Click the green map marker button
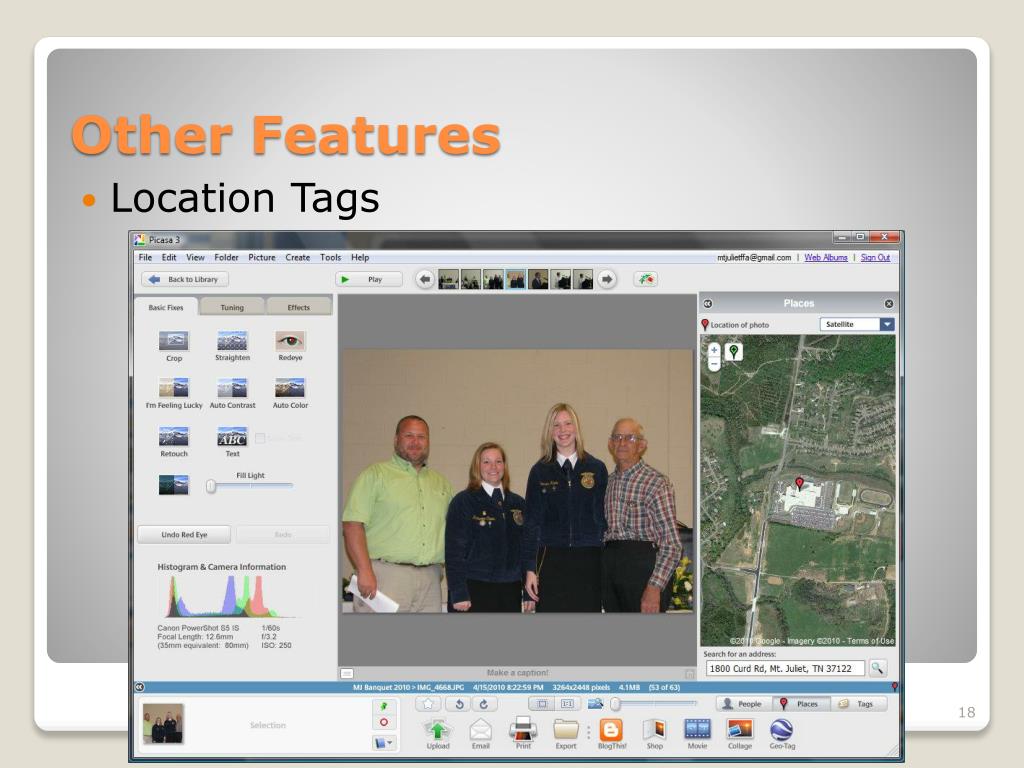 (x=734, y=353)
